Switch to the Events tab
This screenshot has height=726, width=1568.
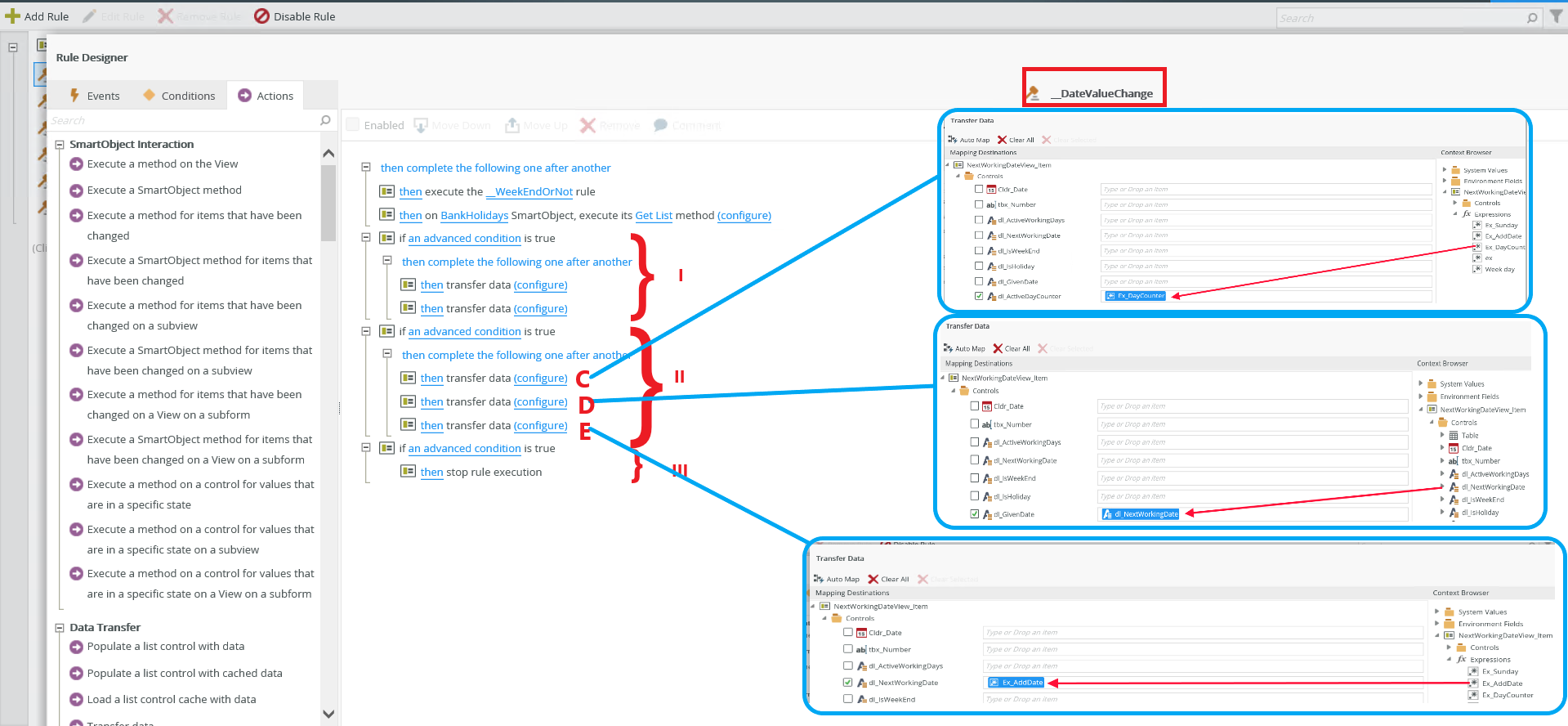click(94, 96)
